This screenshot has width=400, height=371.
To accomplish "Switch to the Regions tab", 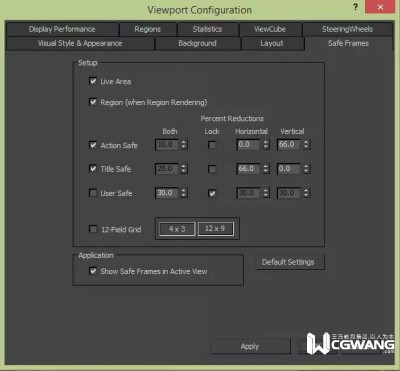I will 148,29.
